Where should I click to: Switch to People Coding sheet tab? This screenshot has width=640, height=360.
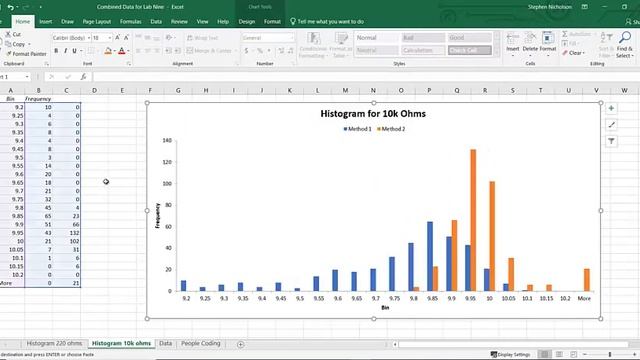[201, 344]
